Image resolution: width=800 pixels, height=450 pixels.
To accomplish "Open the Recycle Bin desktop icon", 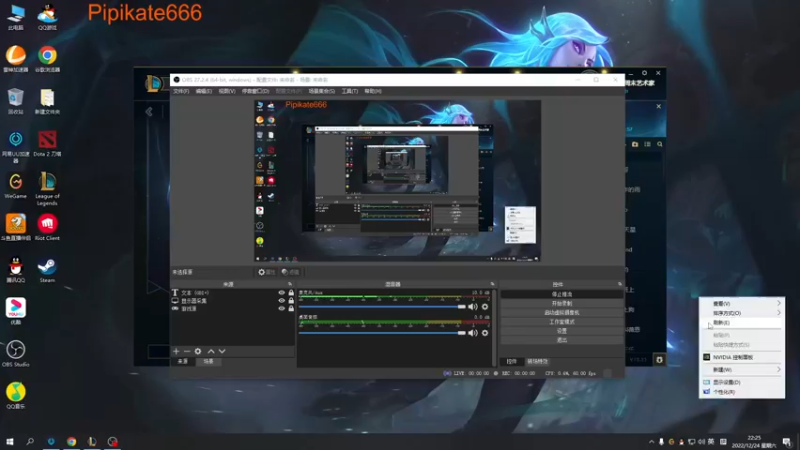I will point(16,101).
